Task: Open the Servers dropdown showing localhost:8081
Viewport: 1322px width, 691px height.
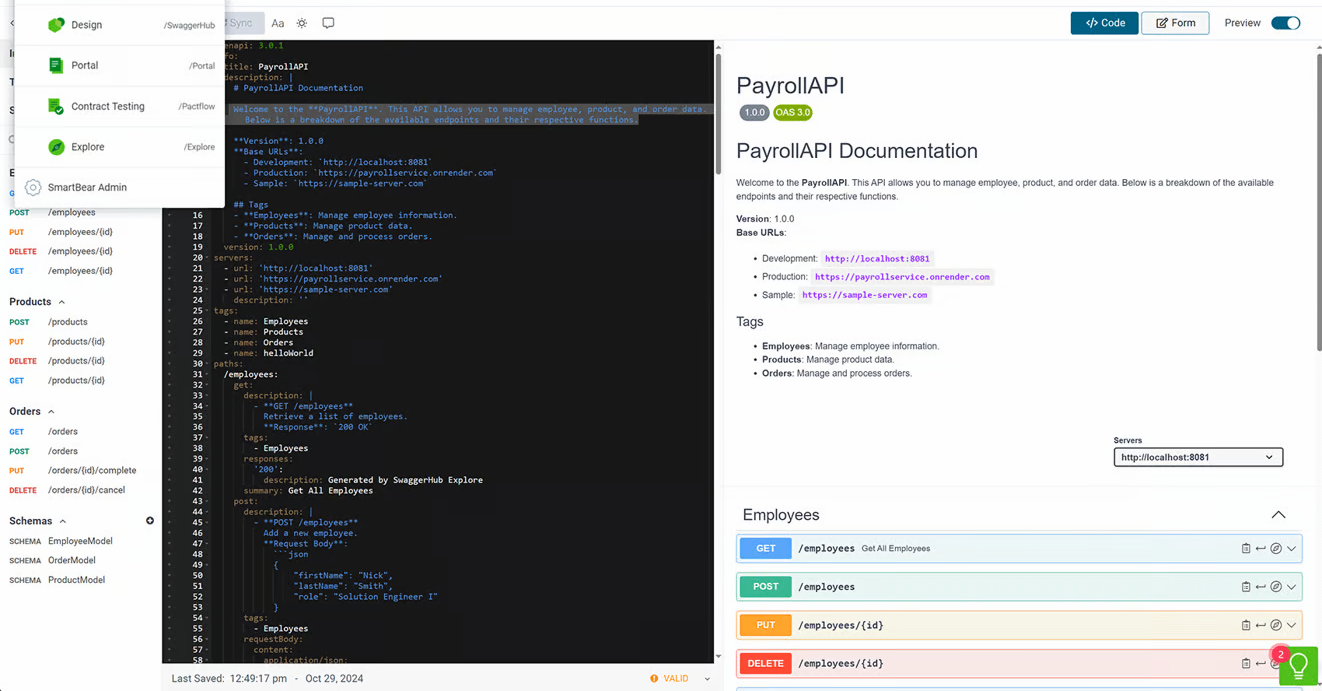Action: point(1197,457)
